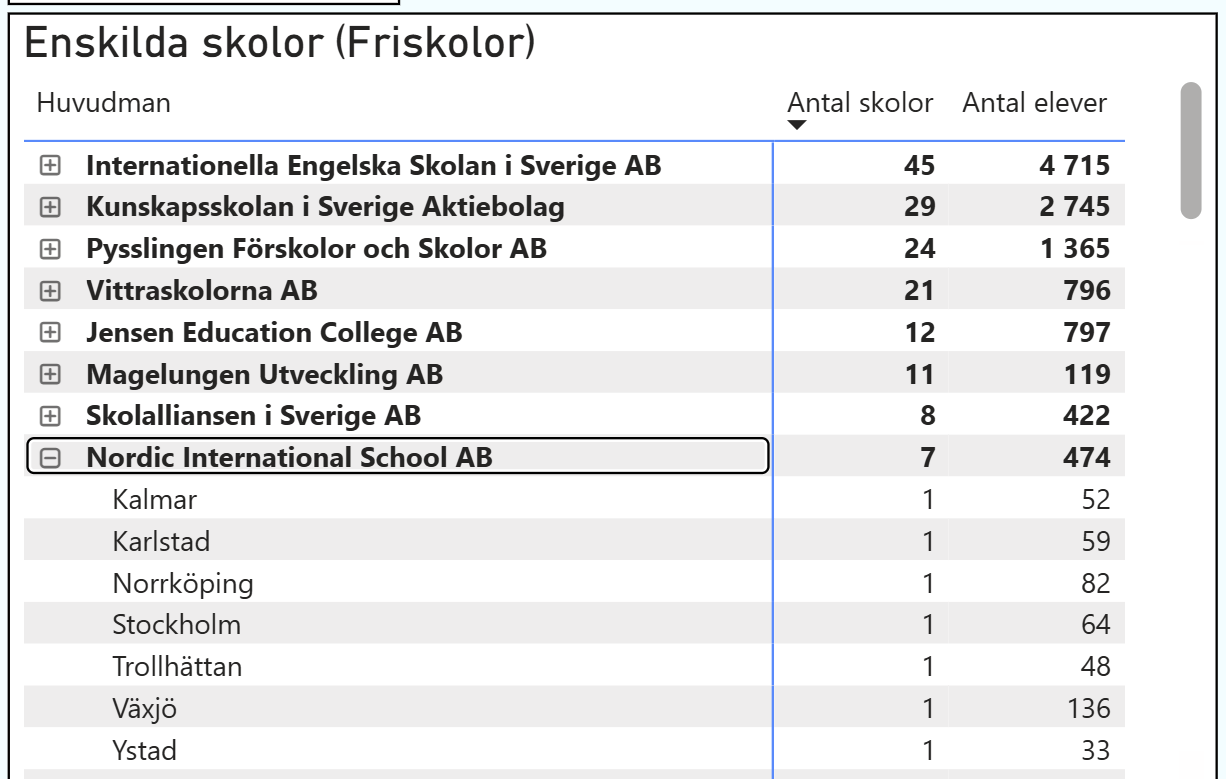Select the Växjö row
Viewport: 1226px width, 779px height.
point(146,708)
